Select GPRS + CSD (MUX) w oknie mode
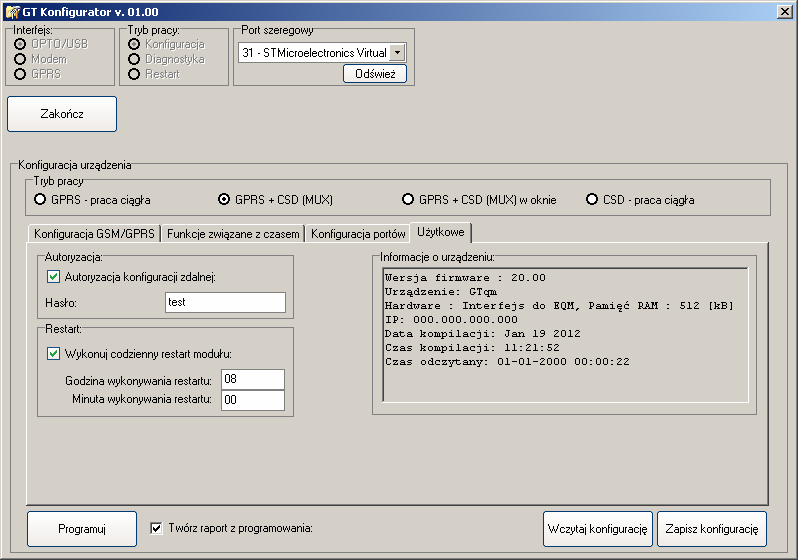798x560 pixels. [408, 200]
